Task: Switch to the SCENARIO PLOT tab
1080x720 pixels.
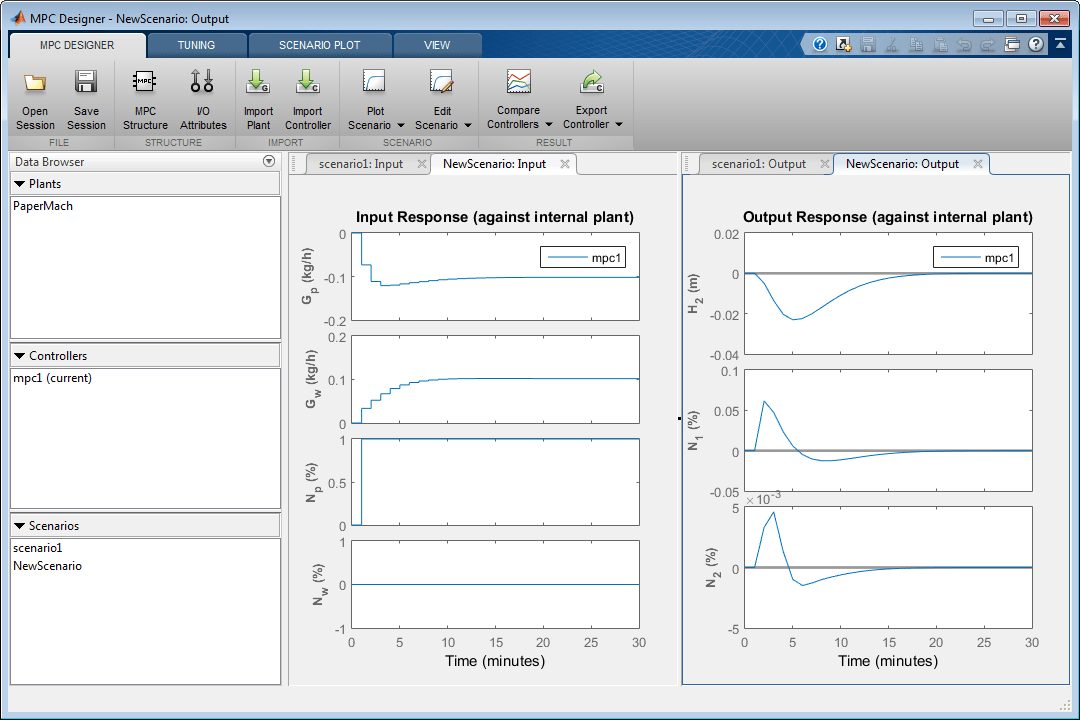Action: click(x=320, y=45)
